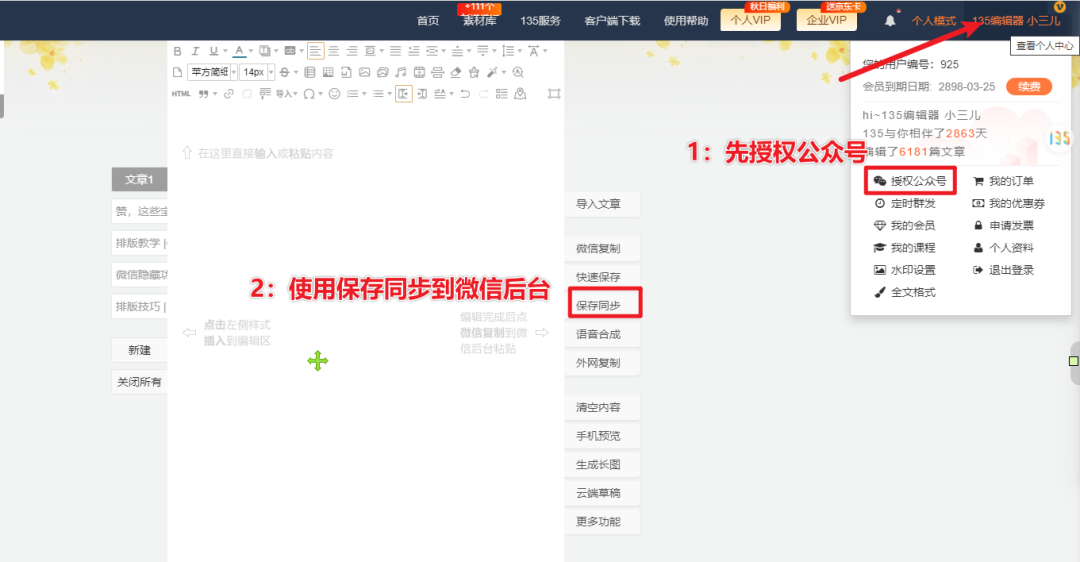Click 手机预览 mobile preview

coord(602,436)
